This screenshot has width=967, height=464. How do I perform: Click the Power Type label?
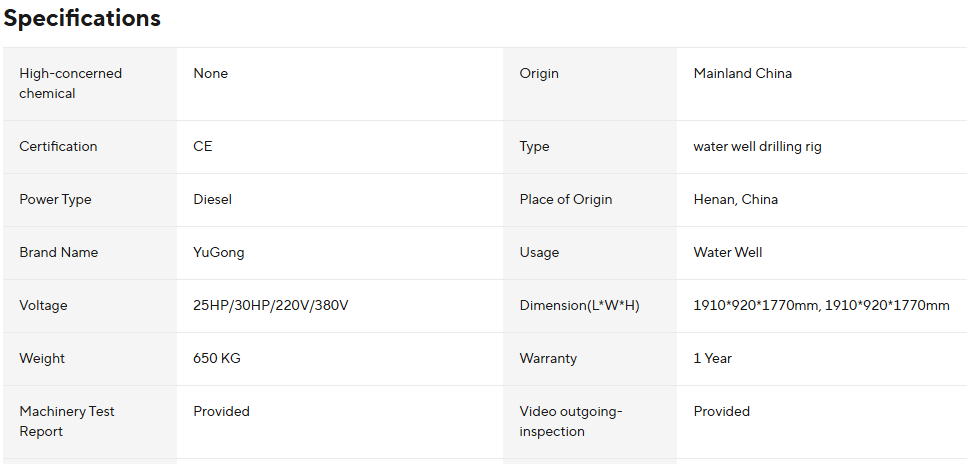(55, 199)
